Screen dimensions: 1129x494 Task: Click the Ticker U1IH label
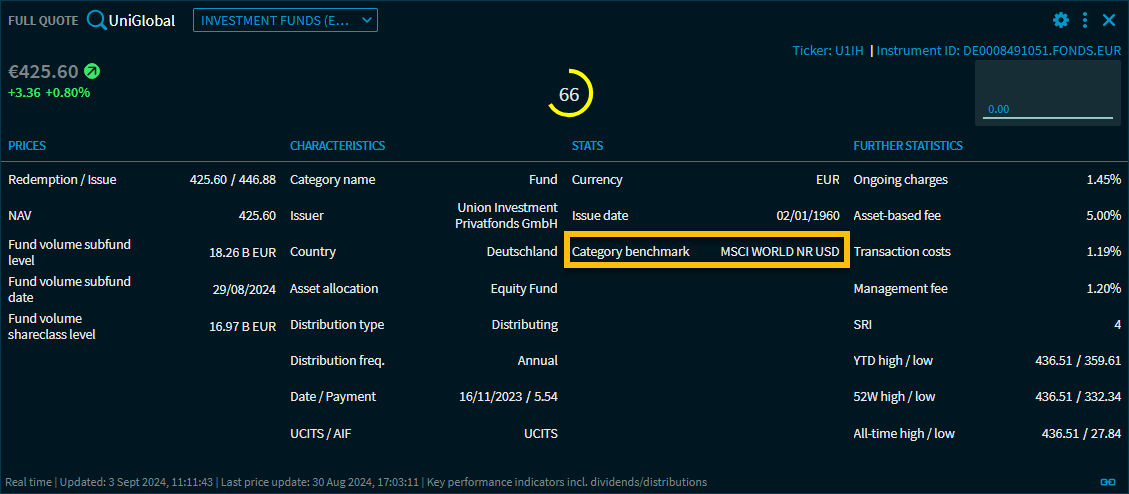click(x=827, y=50)
